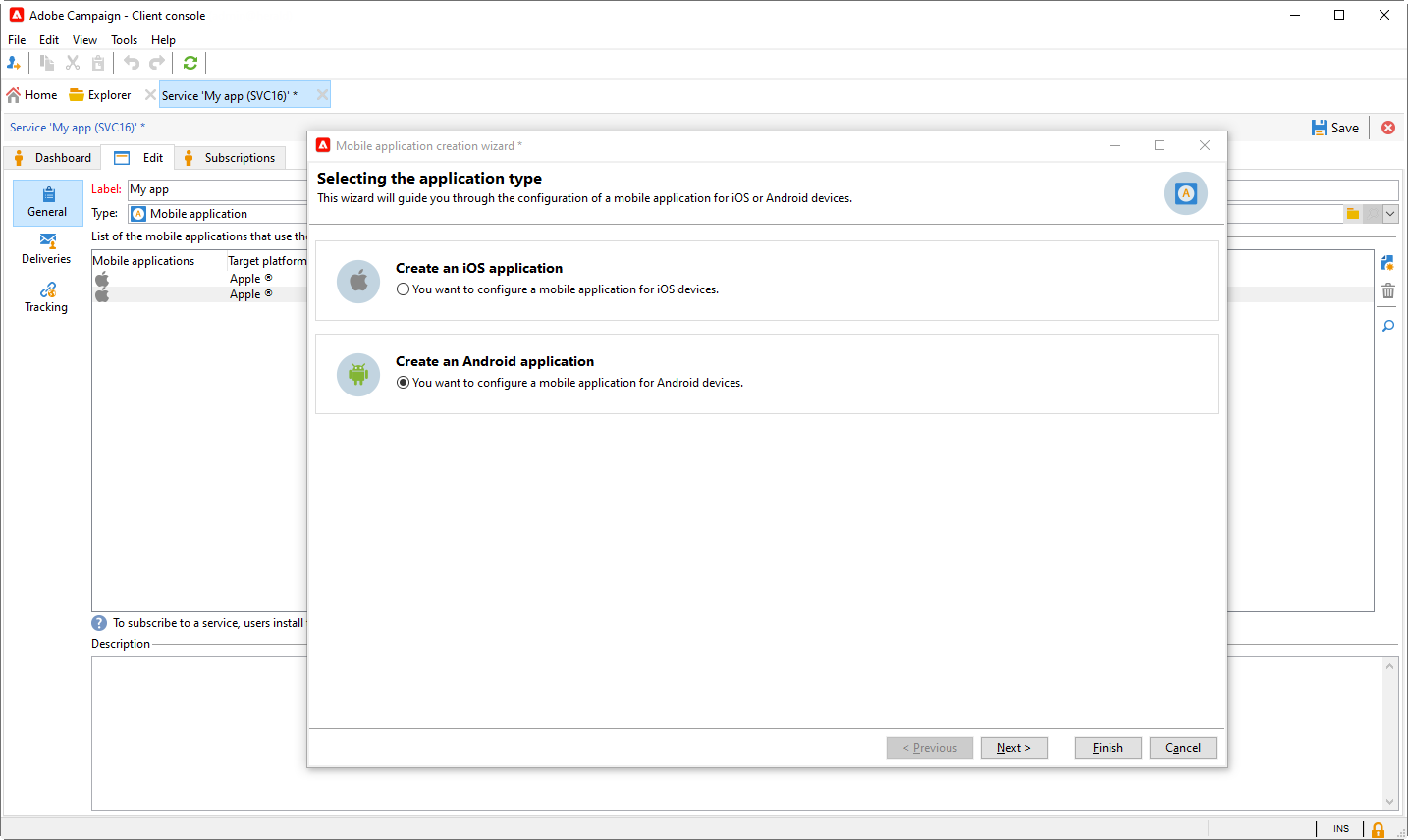Image resolution: width=1408 pixels, height=840 pixels.
Task: Click the 'Create an Android application' heading
Action: pos(495,361)
